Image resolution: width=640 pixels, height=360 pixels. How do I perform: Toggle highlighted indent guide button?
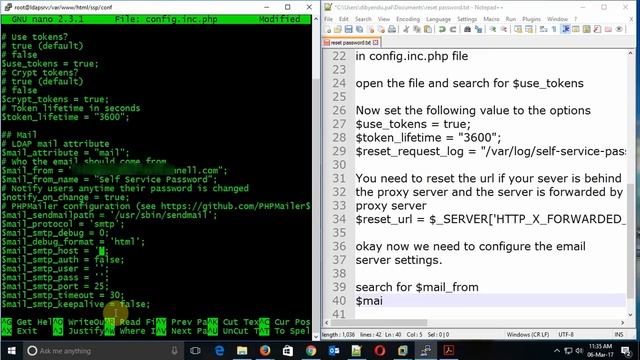point(566,29)
